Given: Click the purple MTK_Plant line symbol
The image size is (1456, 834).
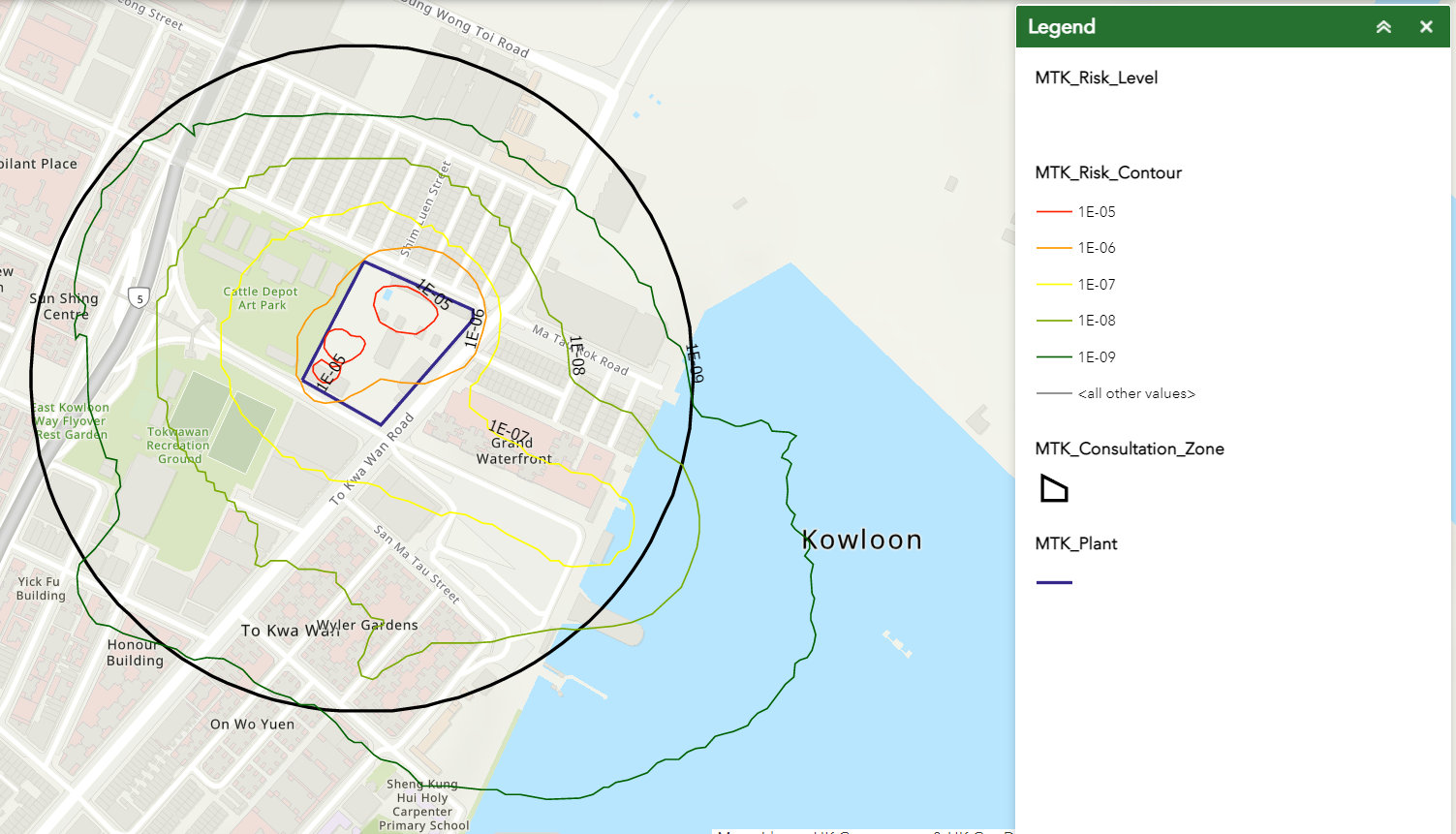Looking at the screenshot, I should click(x=1054, y=582).
